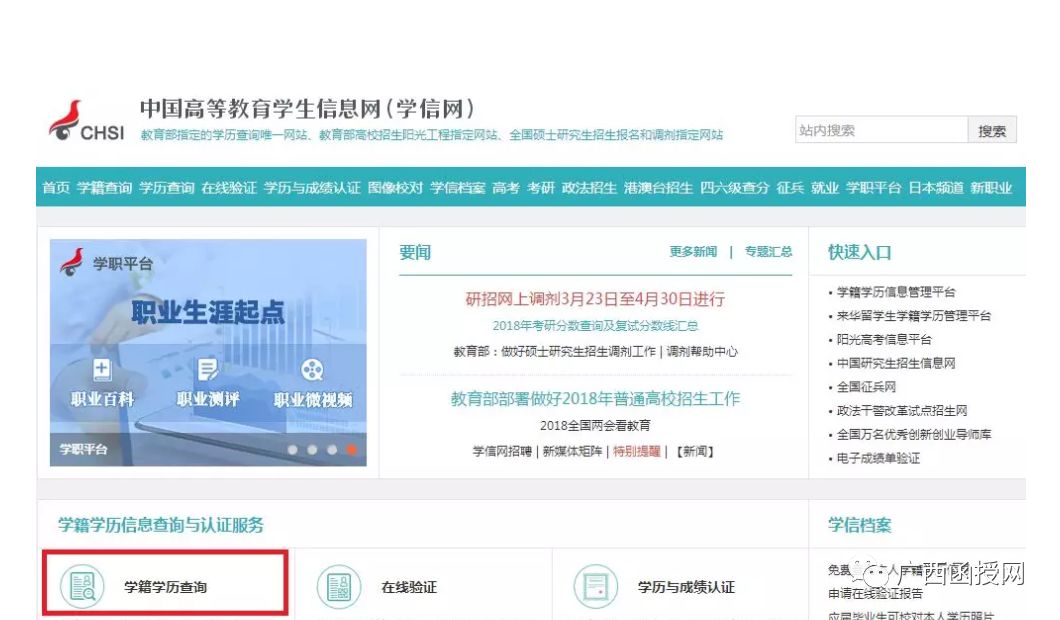
Task: Click red 特别提醒 link
Action: [x=636, y=451]
